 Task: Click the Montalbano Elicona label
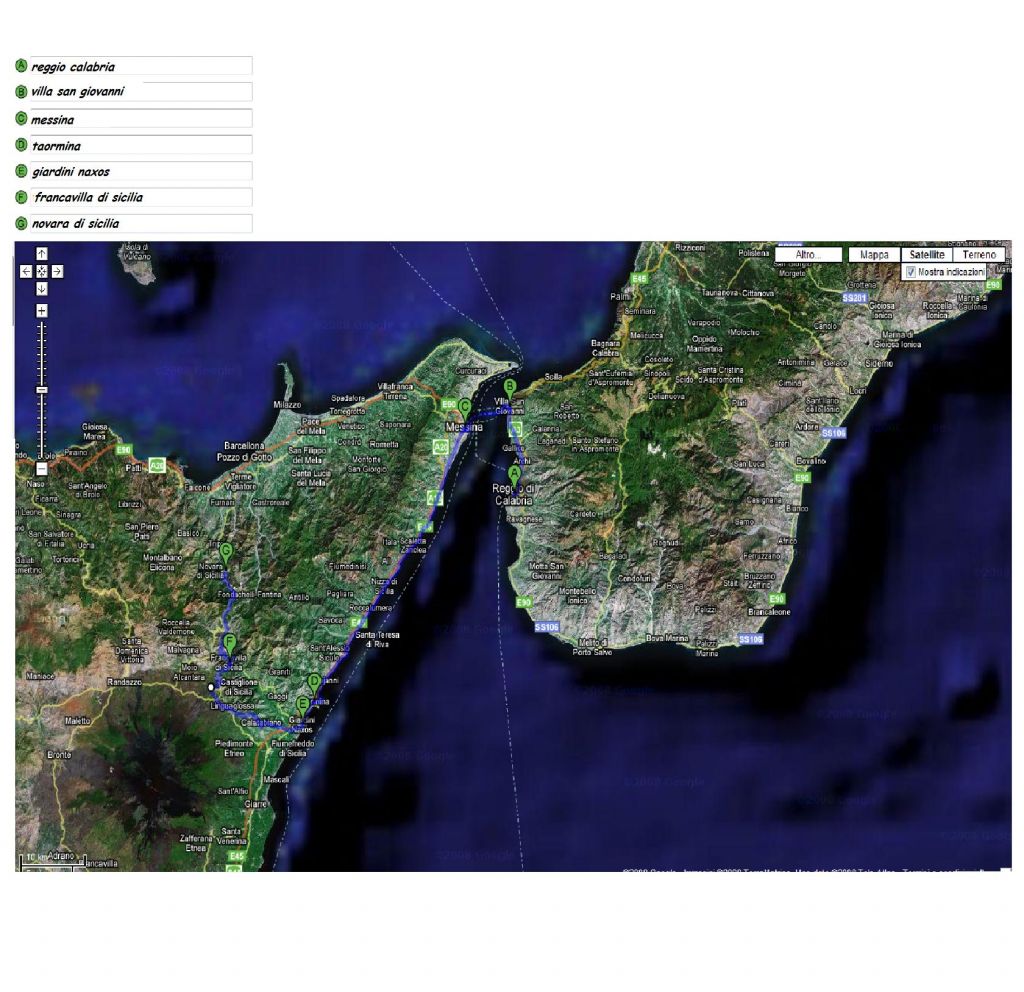point(163,562)
